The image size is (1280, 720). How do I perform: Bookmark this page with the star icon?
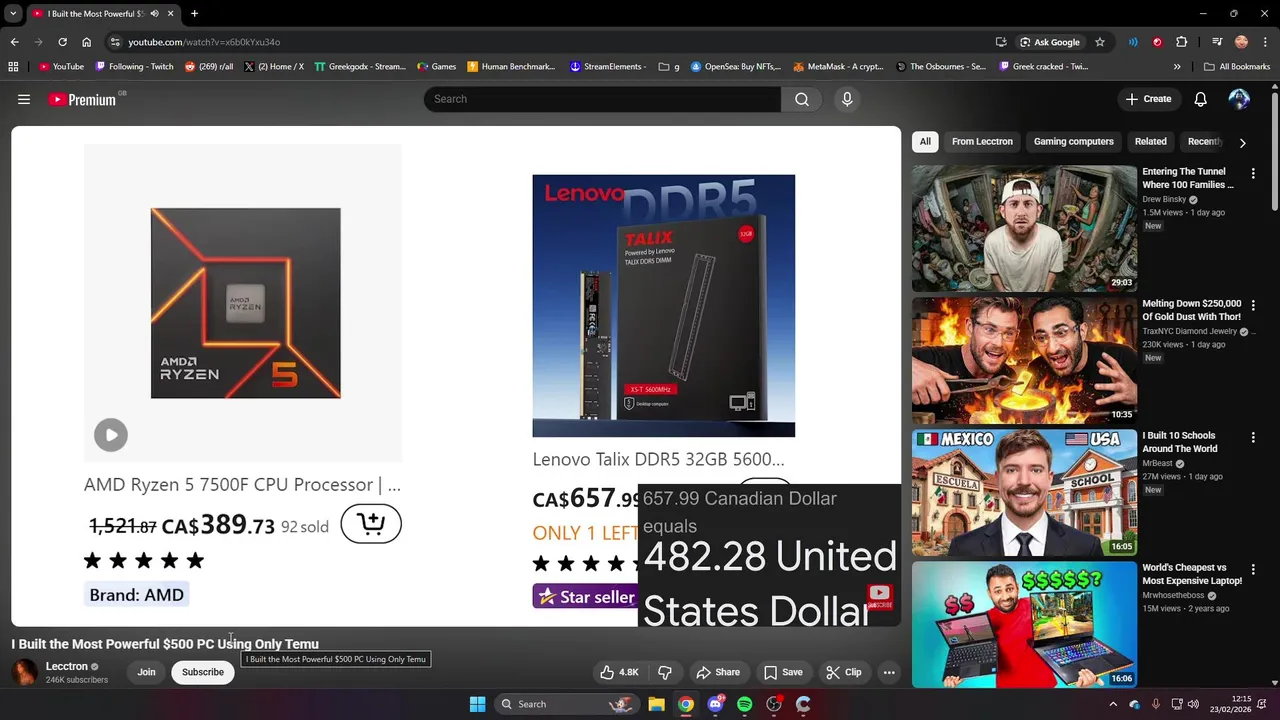tap(1100, 42)
